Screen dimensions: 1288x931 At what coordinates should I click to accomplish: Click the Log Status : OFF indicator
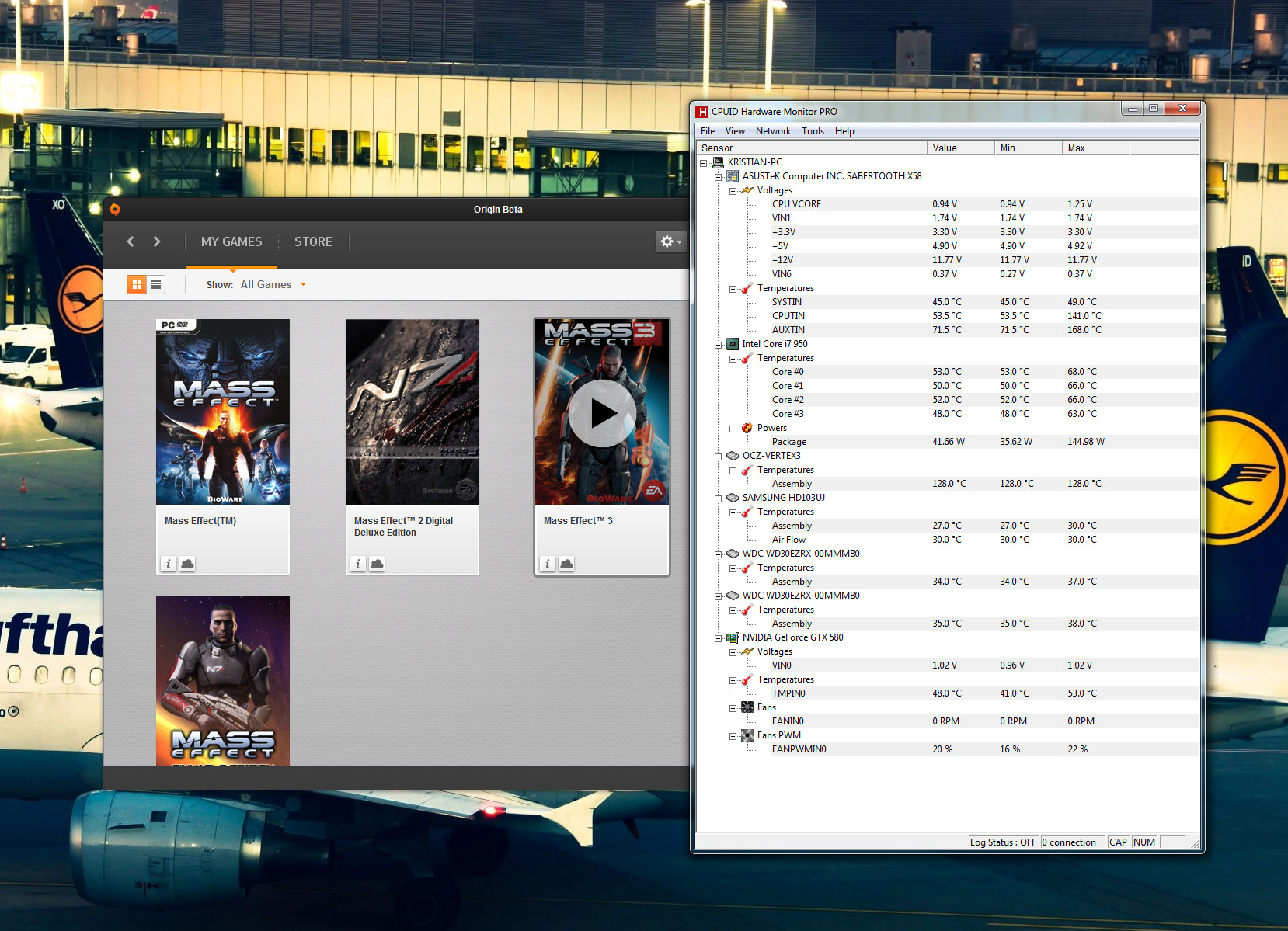1004,842
